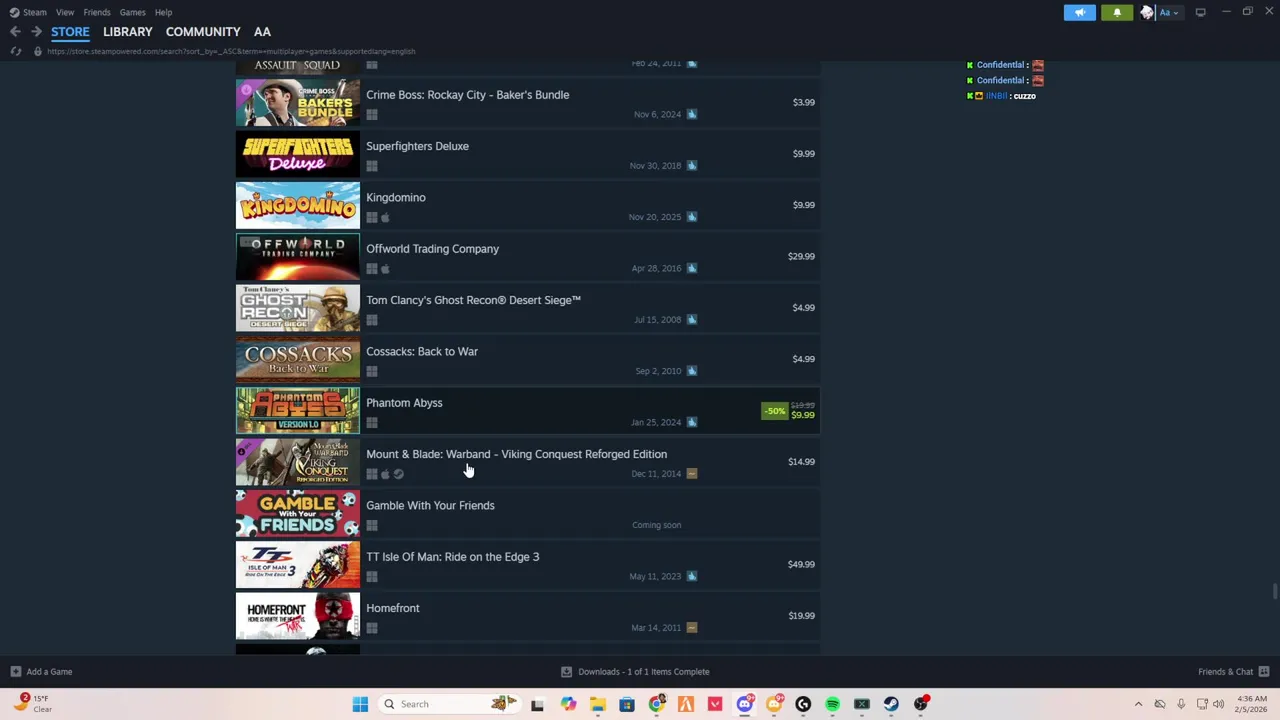
Task: Open the Steam announcements megaphone button
Action: [x=1079, y=12]
